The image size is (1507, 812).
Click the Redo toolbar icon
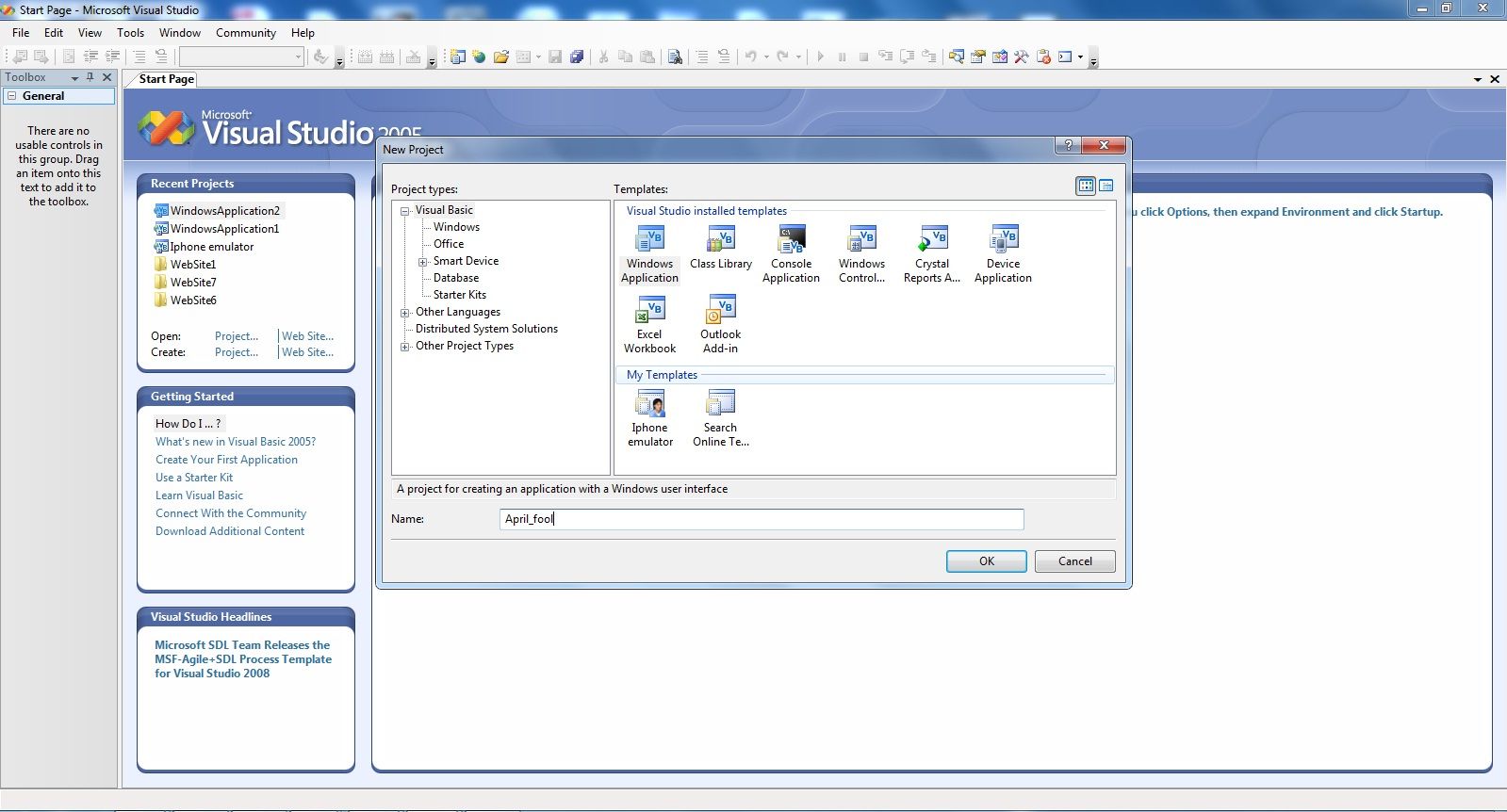pyautogui.click(x=783, y=57)
